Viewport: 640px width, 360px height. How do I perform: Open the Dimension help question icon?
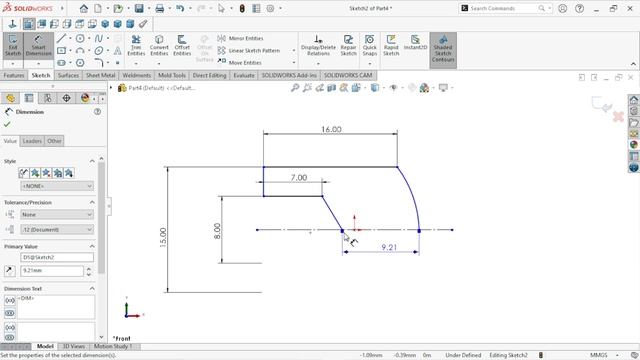point(97,112)
